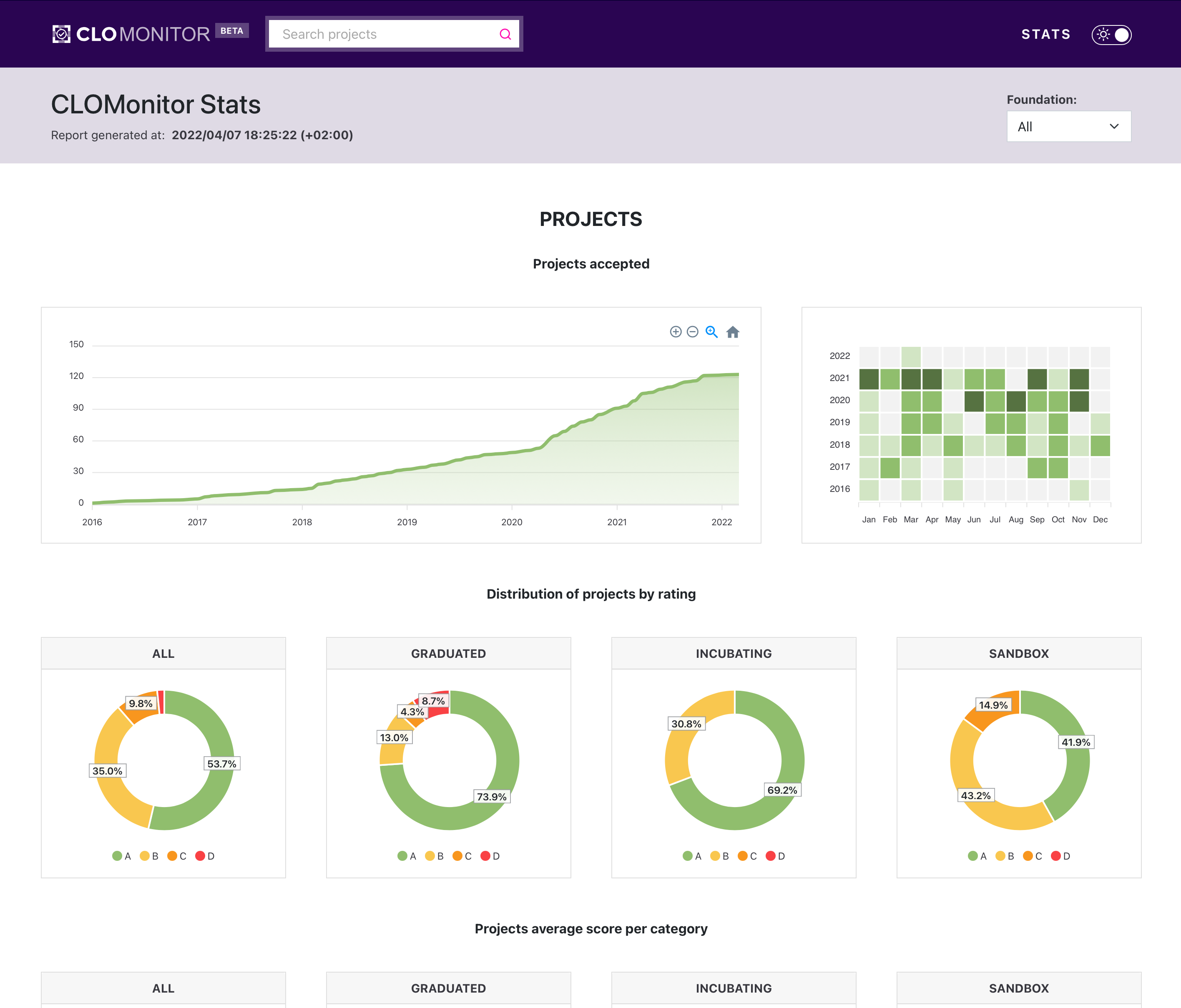Viewport: 1181px width, 1008px height.
Task: Click the BETA badge in header
Action: coord(232,31)
